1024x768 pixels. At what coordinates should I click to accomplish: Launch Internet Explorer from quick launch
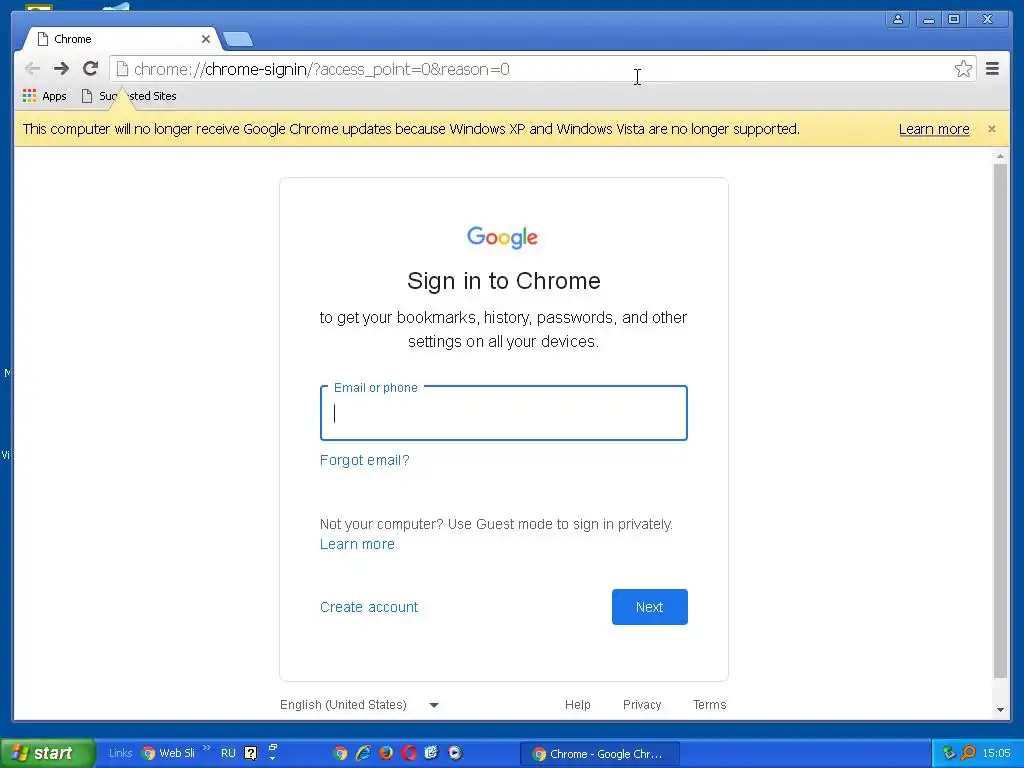tap(363, 754)
